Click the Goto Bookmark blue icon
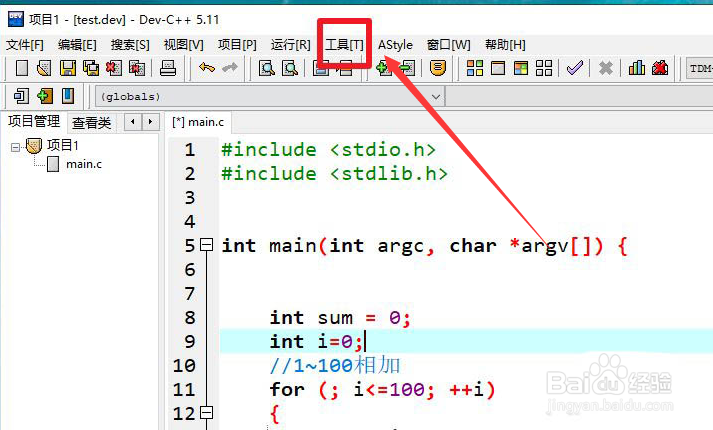 click(x=68, y=96)
